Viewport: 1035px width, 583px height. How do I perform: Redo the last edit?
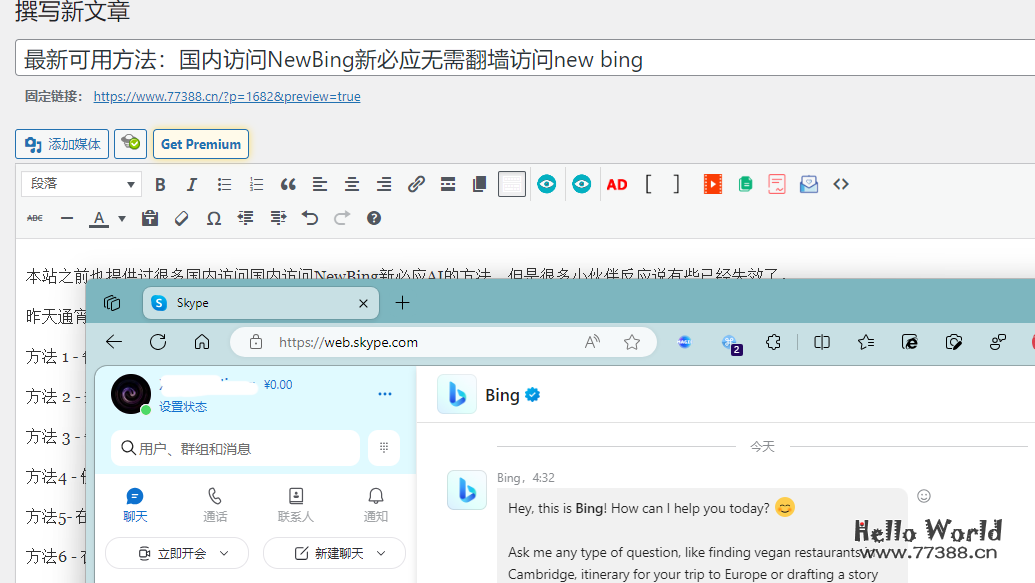tap(341, 218)
